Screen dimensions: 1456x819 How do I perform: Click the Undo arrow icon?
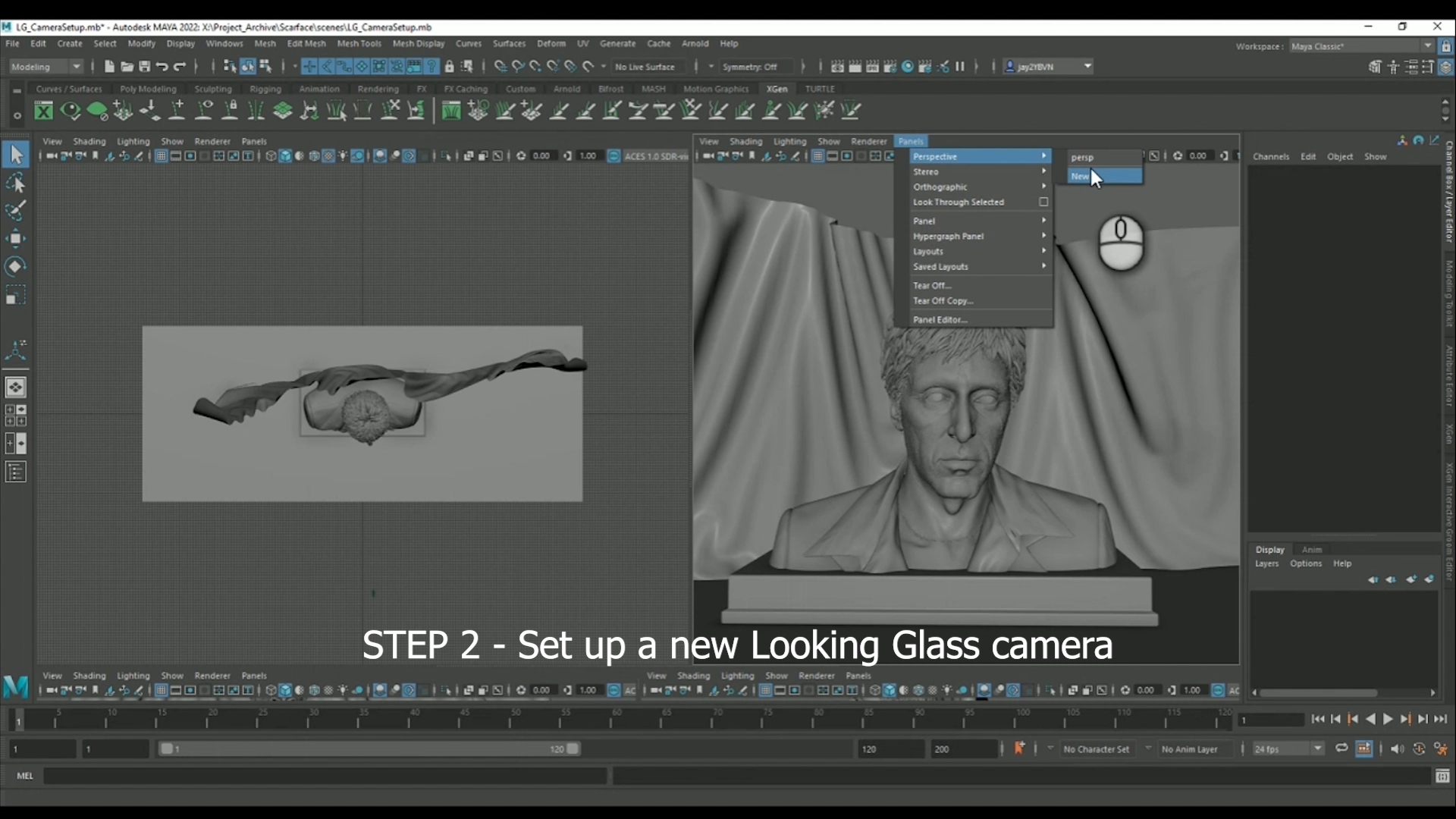coord(162,67)
